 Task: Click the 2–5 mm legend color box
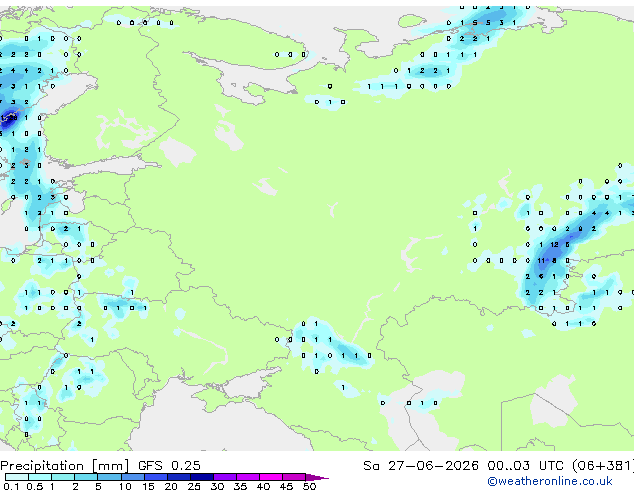(x=86, y=477)
